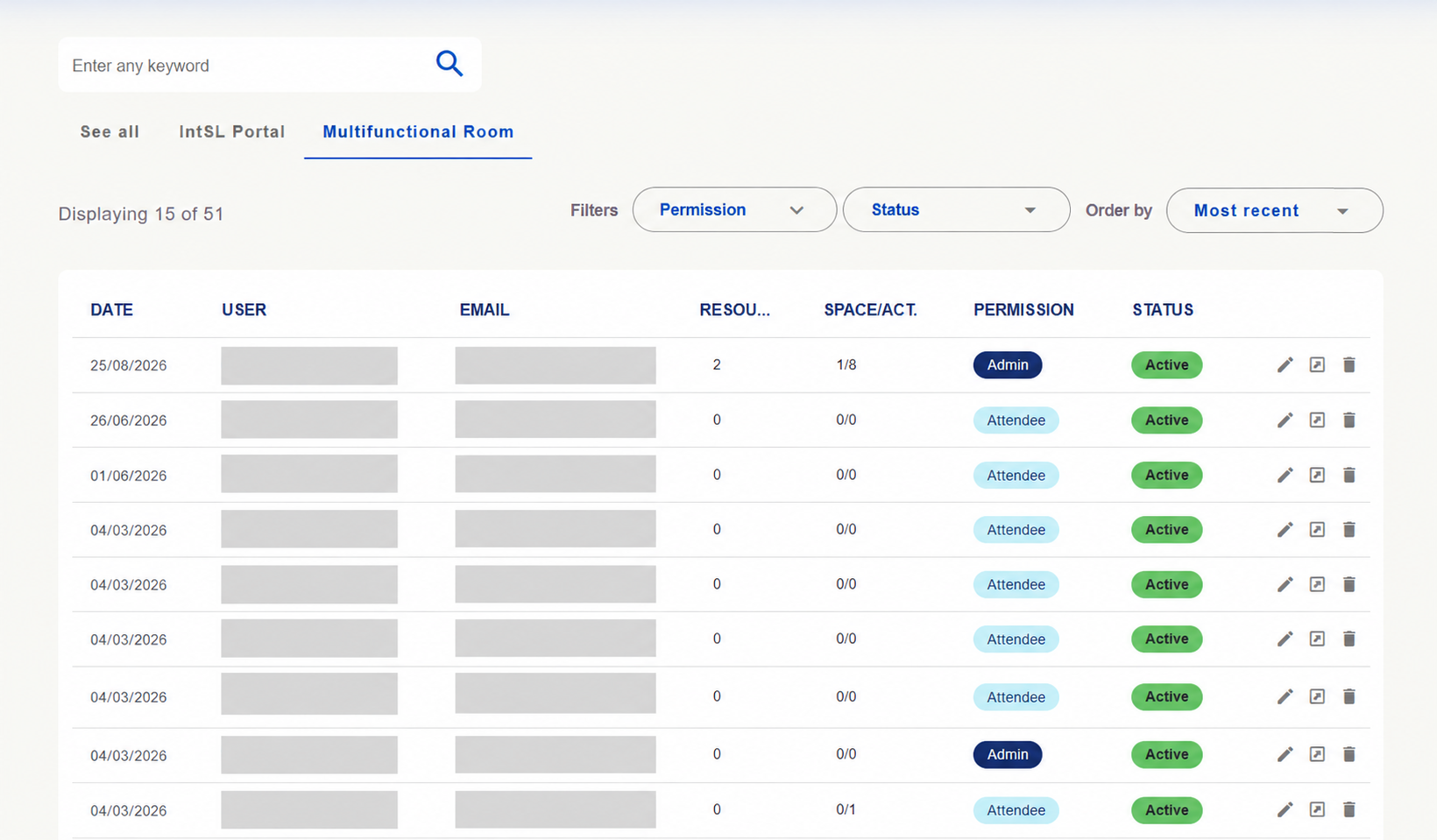Switch to the IntSL Portal tab
The height and width of the screenshot is (840, 1437).
(231, 131)
